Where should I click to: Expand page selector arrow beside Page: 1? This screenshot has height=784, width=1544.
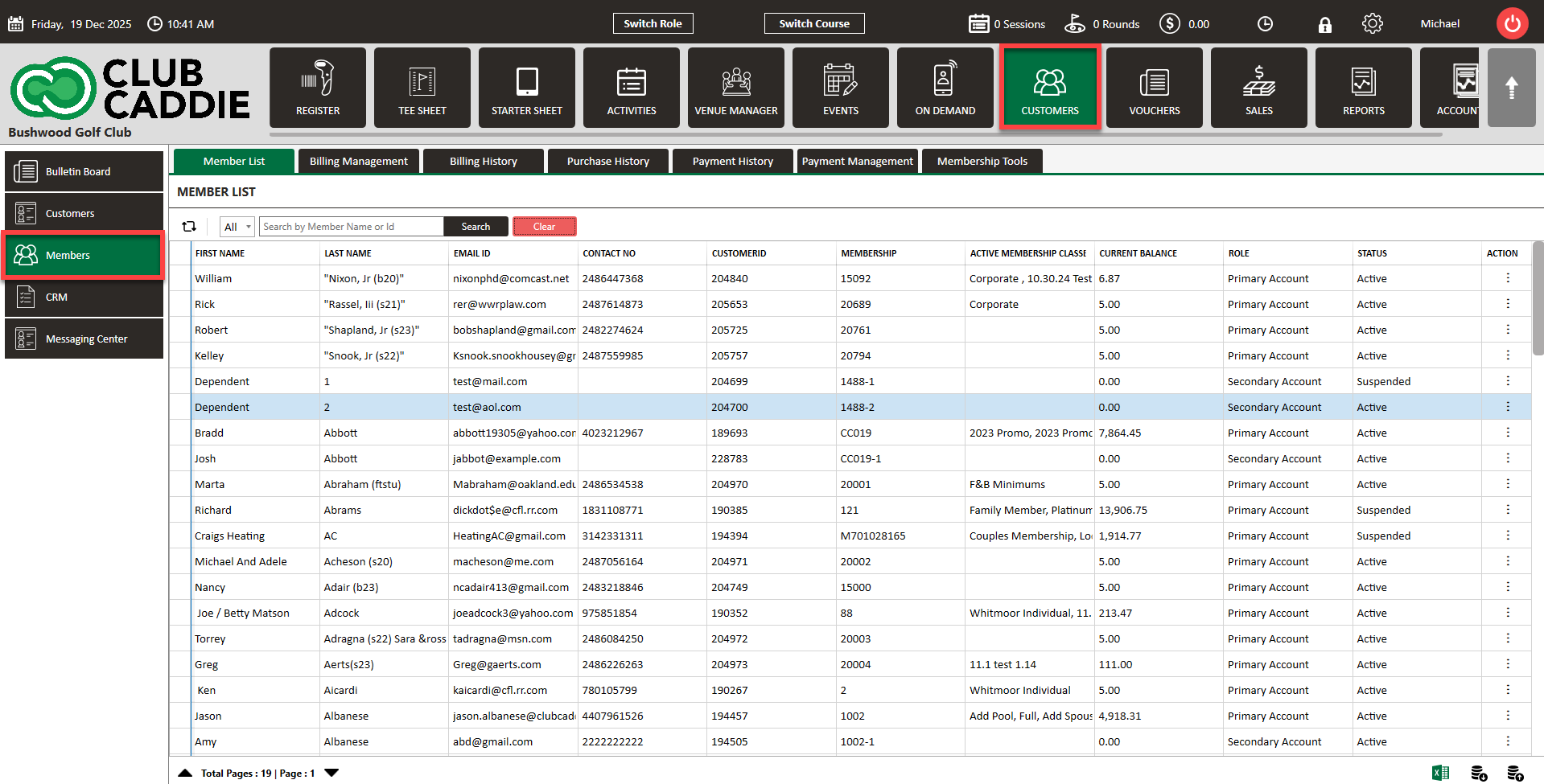tap(331, 773)
